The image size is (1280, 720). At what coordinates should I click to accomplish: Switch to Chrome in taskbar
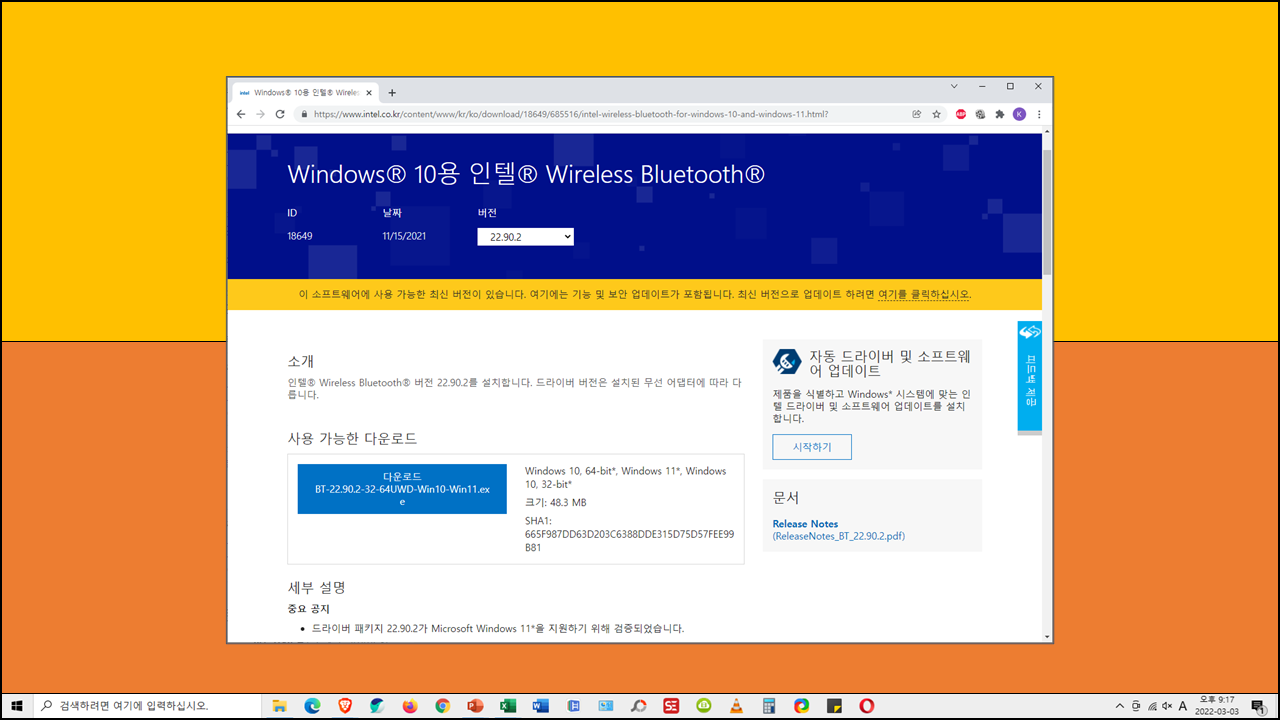tap(442, 706)
